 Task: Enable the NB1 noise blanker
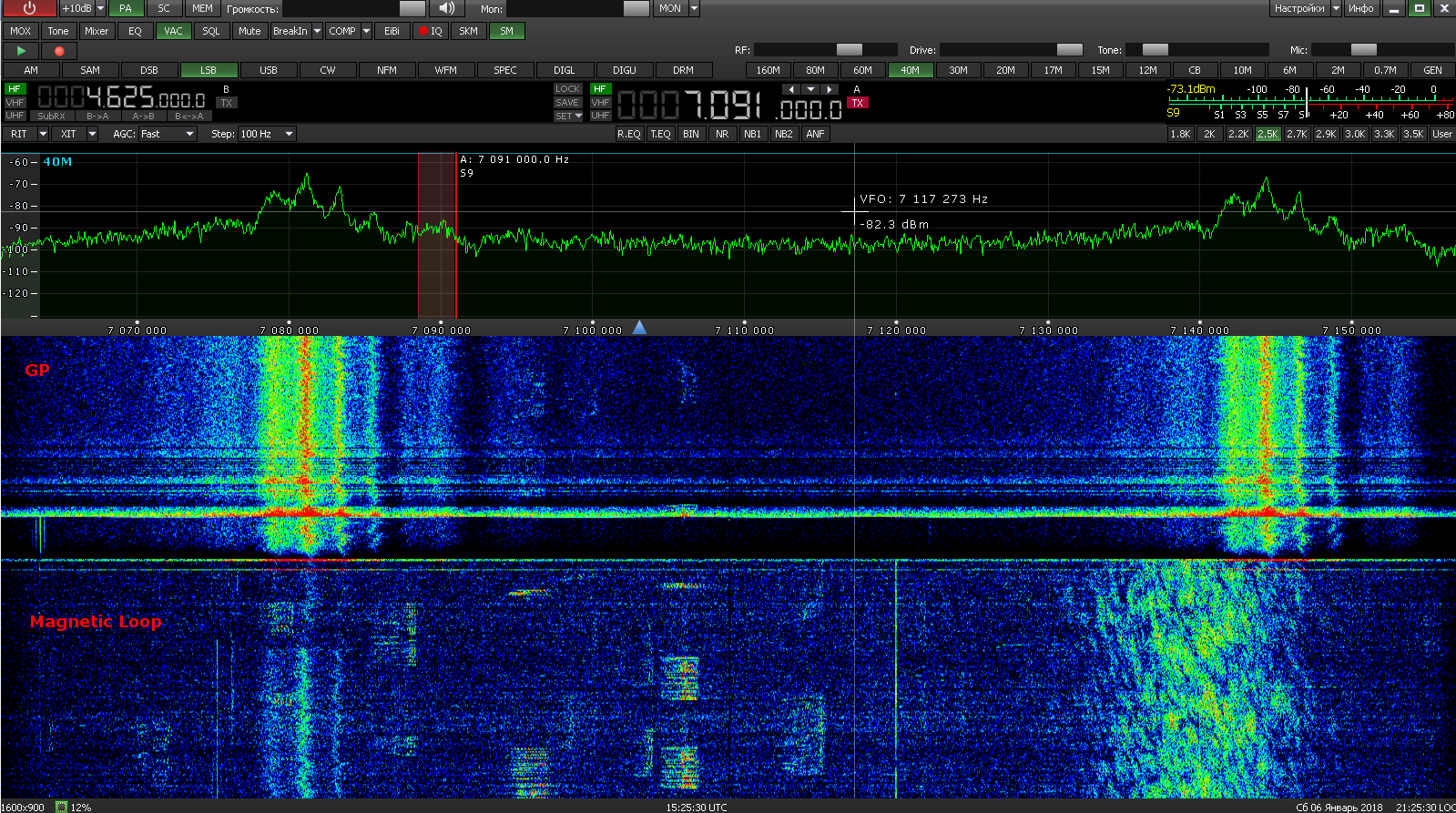pyautogui.click(x=752, y=134)
